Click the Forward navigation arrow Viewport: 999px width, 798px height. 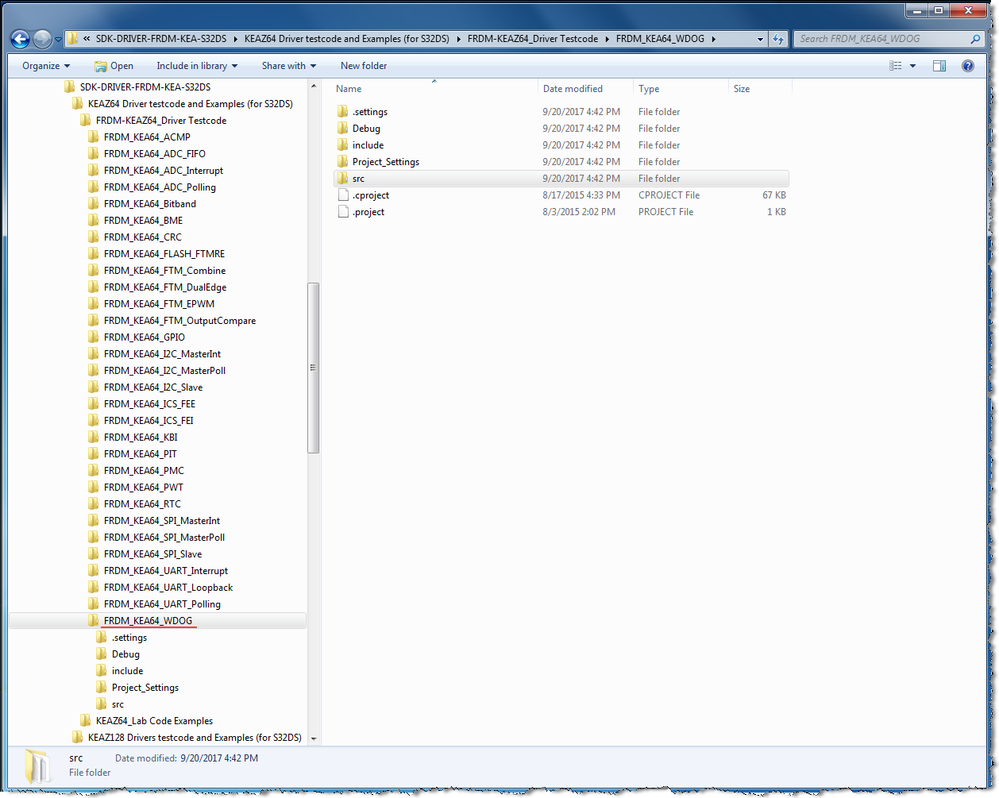41,38
